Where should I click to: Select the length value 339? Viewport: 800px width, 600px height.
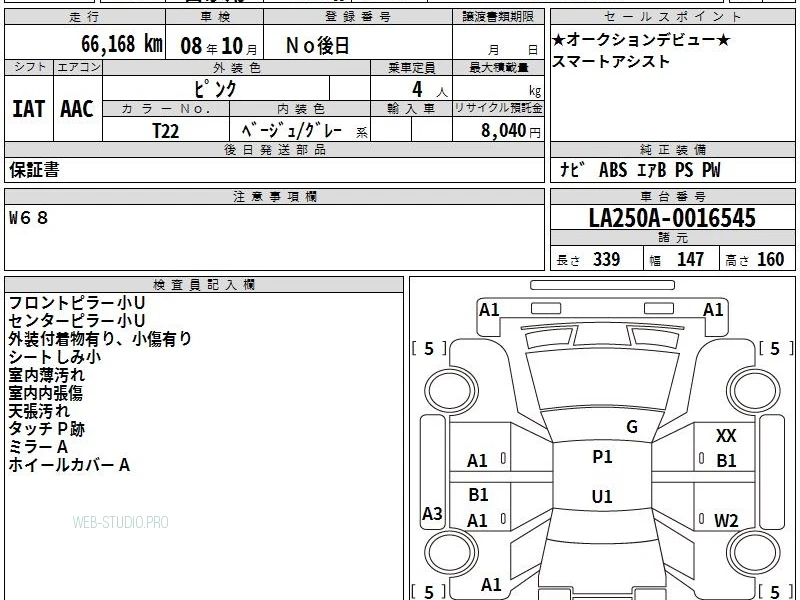coord(607,260)
